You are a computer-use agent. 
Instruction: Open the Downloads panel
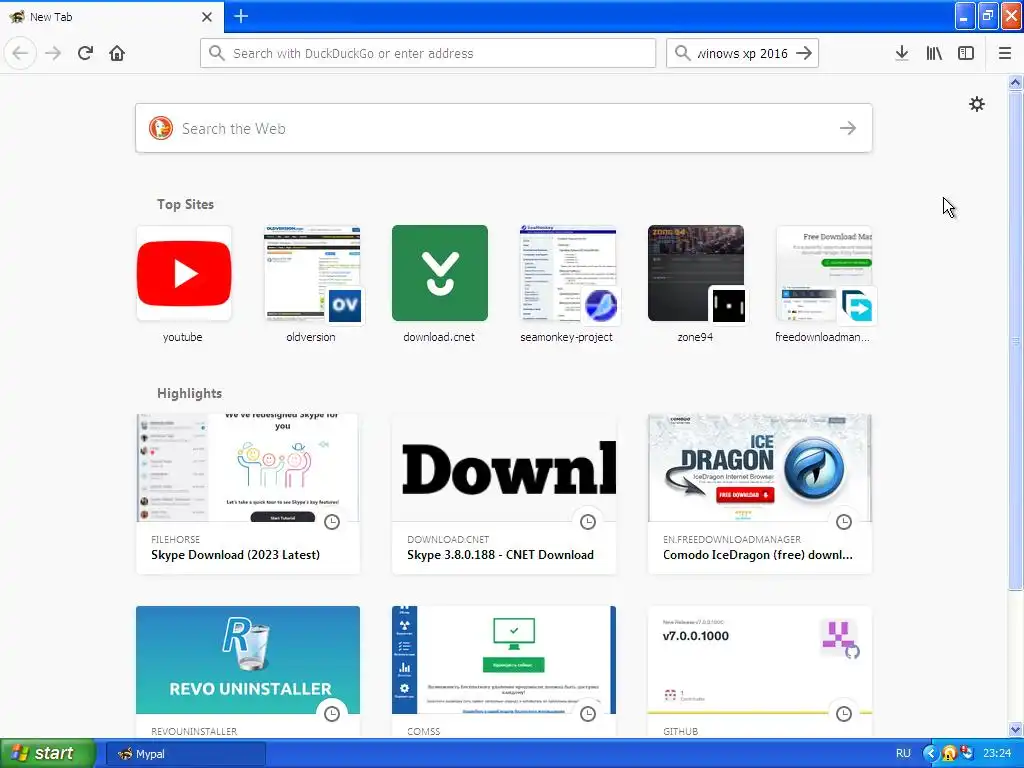902,53
